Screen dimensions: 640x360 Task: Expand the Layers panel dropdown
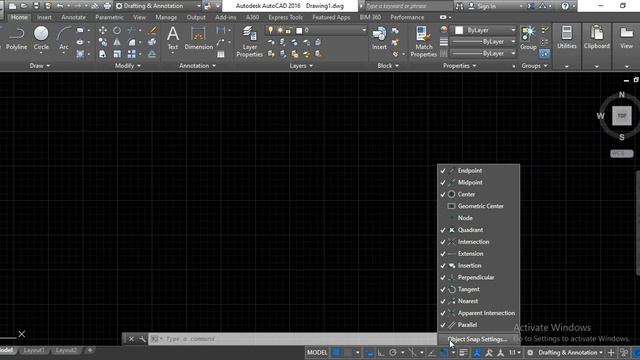(301, 66)
